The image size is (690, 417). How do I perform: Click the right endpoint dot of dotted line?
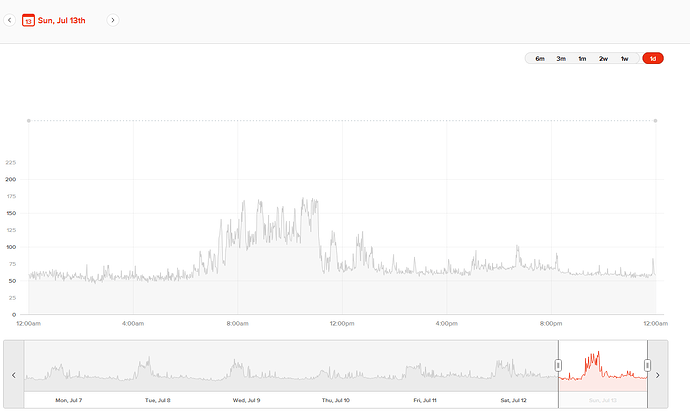coord(655,121)
